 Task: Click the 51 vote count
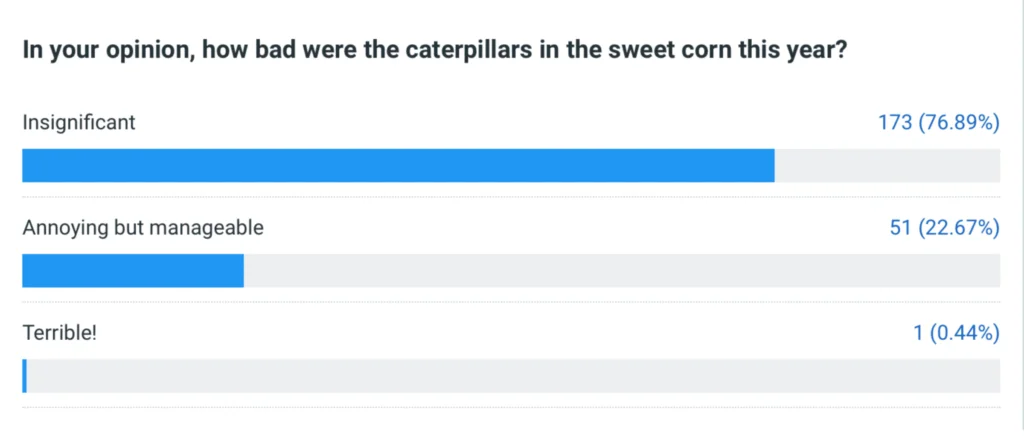click(x=901, y=228)
